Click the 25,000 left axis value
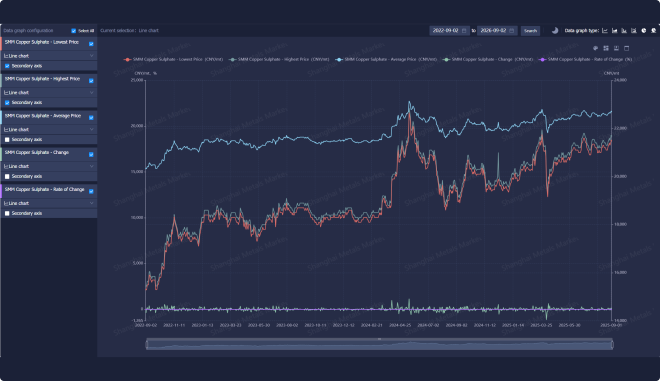The width and height of the screenshot is (660, 381). pyautogui.click(x=137, y=80)
